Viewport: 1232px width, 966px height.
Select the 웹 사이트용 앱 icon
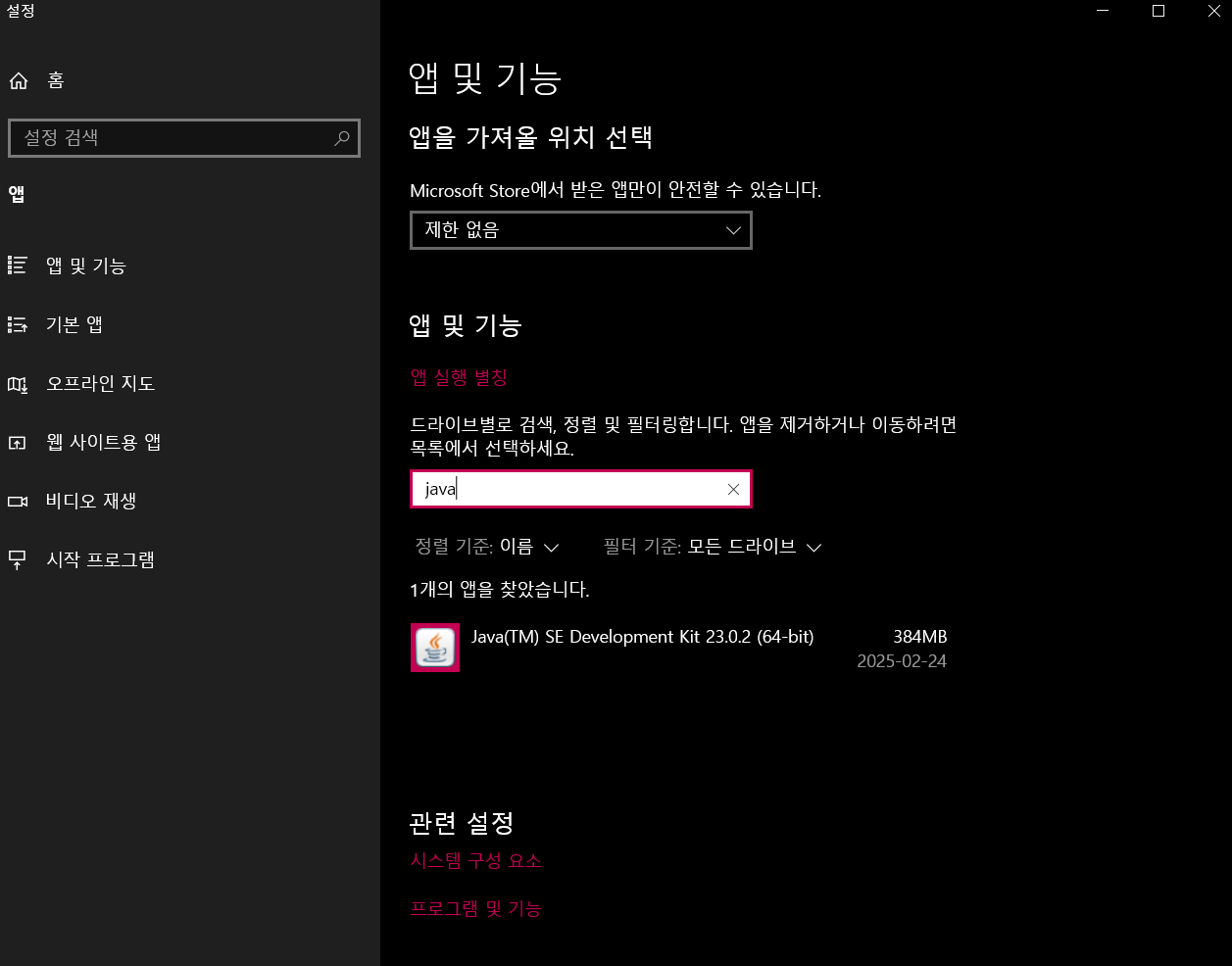[x=18, y=443]
